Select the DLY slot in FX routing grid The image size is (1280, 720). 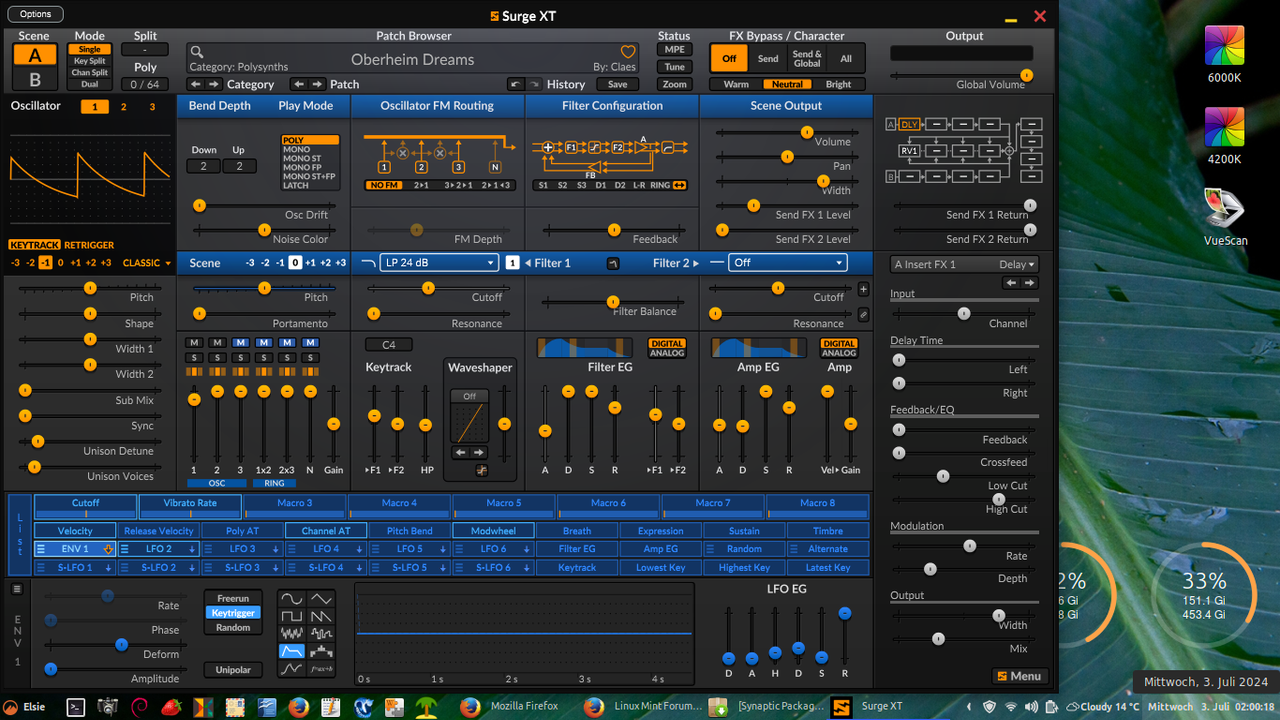[x=909, y=124]
